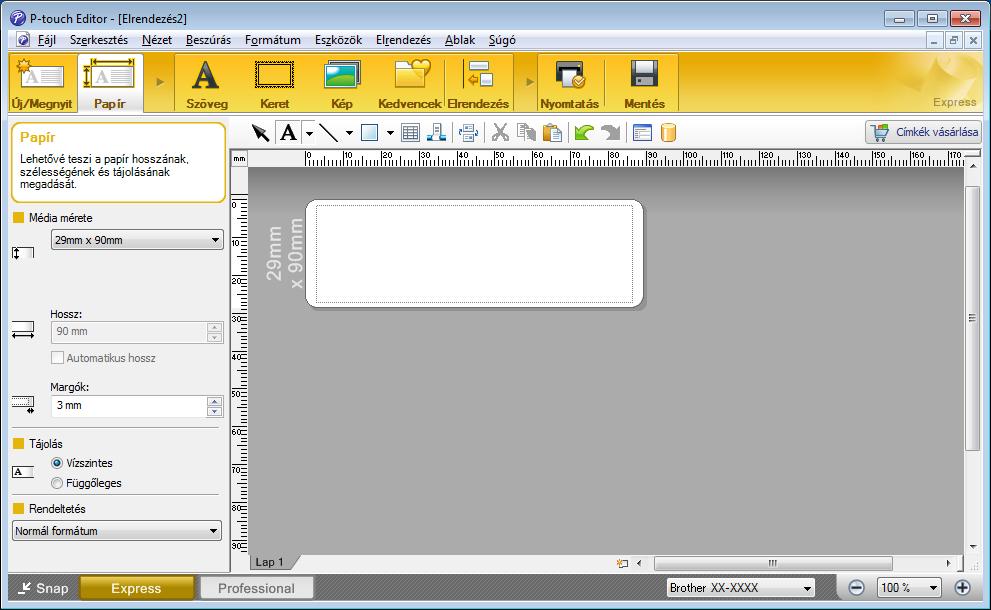
Task: Expand the text tool dropdown arrow
Action: [309, 133]
